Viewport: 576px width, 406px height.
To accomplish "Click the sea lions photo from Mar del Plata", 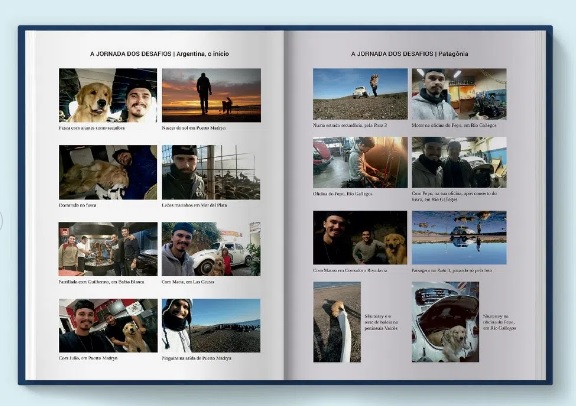I will [211, 172].
